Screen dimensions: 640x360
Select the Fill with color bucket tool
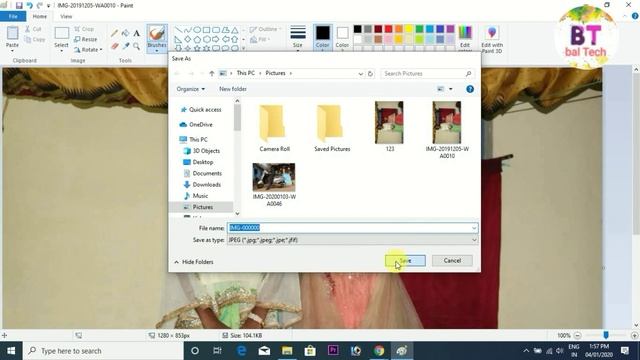pyautogui.click(x=126, y=33)
